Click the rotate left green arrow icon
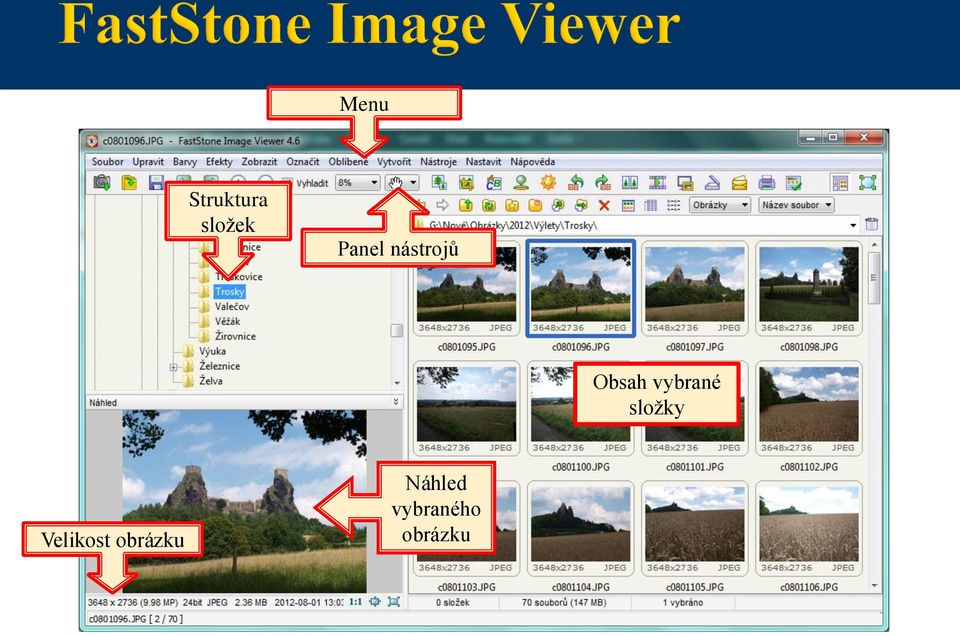Viewport: 960px width, 636px height. tap(576, 182)
